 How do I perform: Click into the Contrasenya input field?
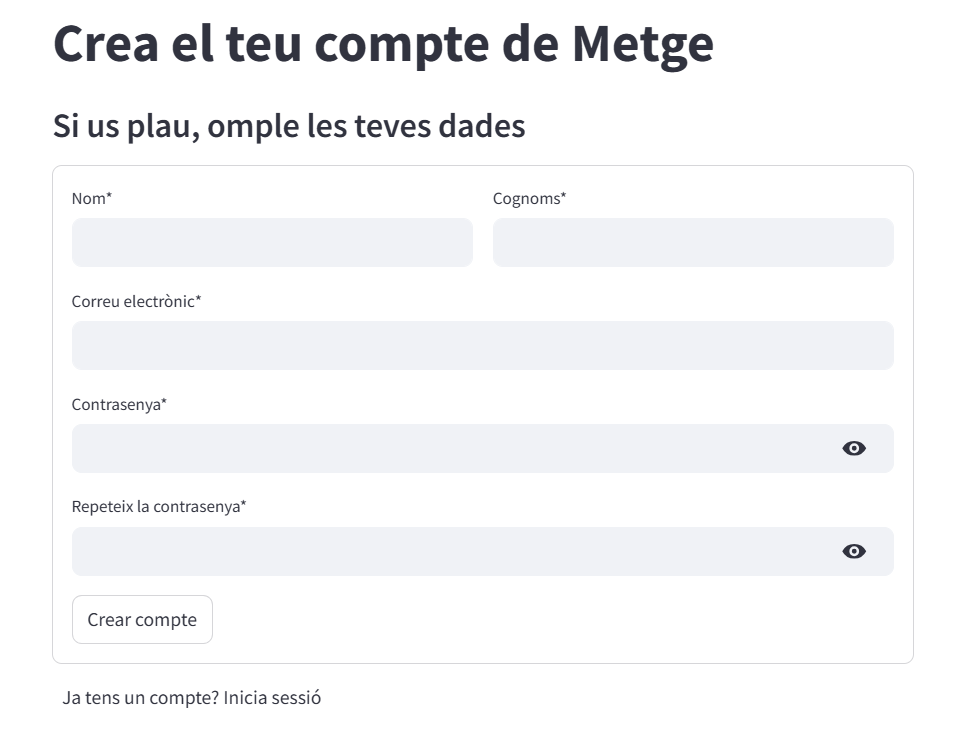click(450, 449)
